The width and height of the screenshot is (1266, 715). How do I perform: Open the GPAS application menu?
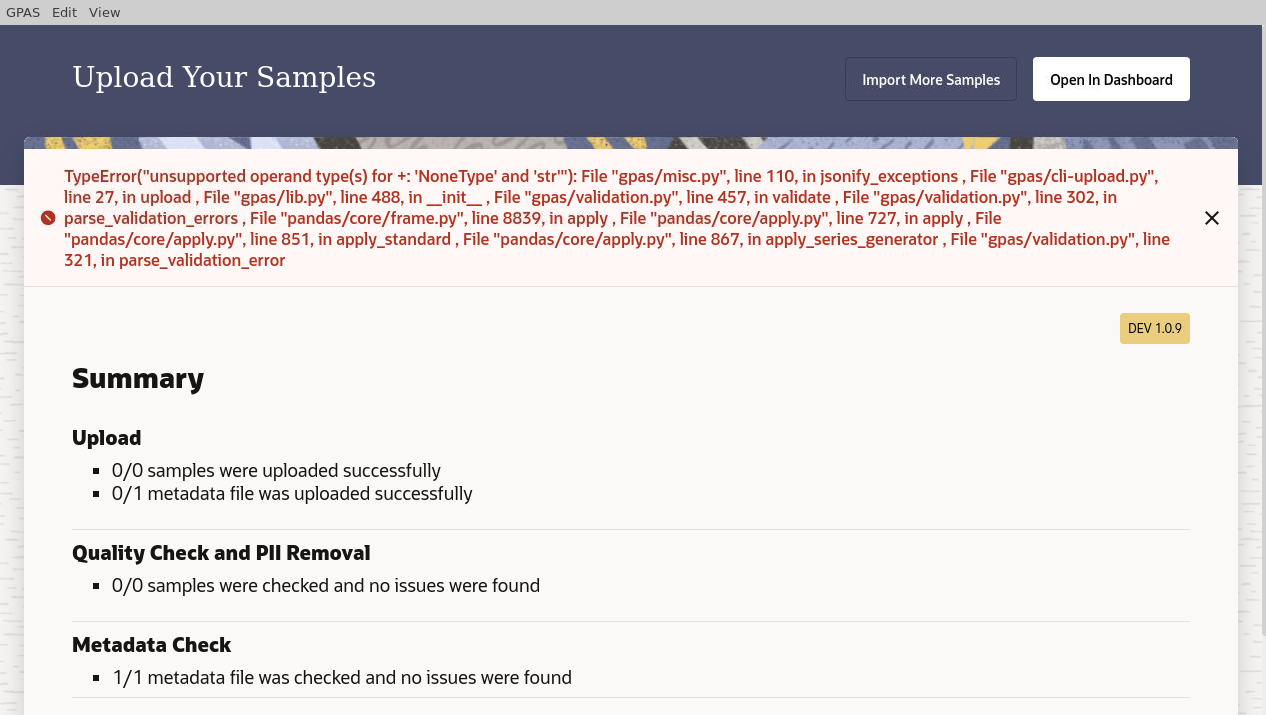pos(22,12)
